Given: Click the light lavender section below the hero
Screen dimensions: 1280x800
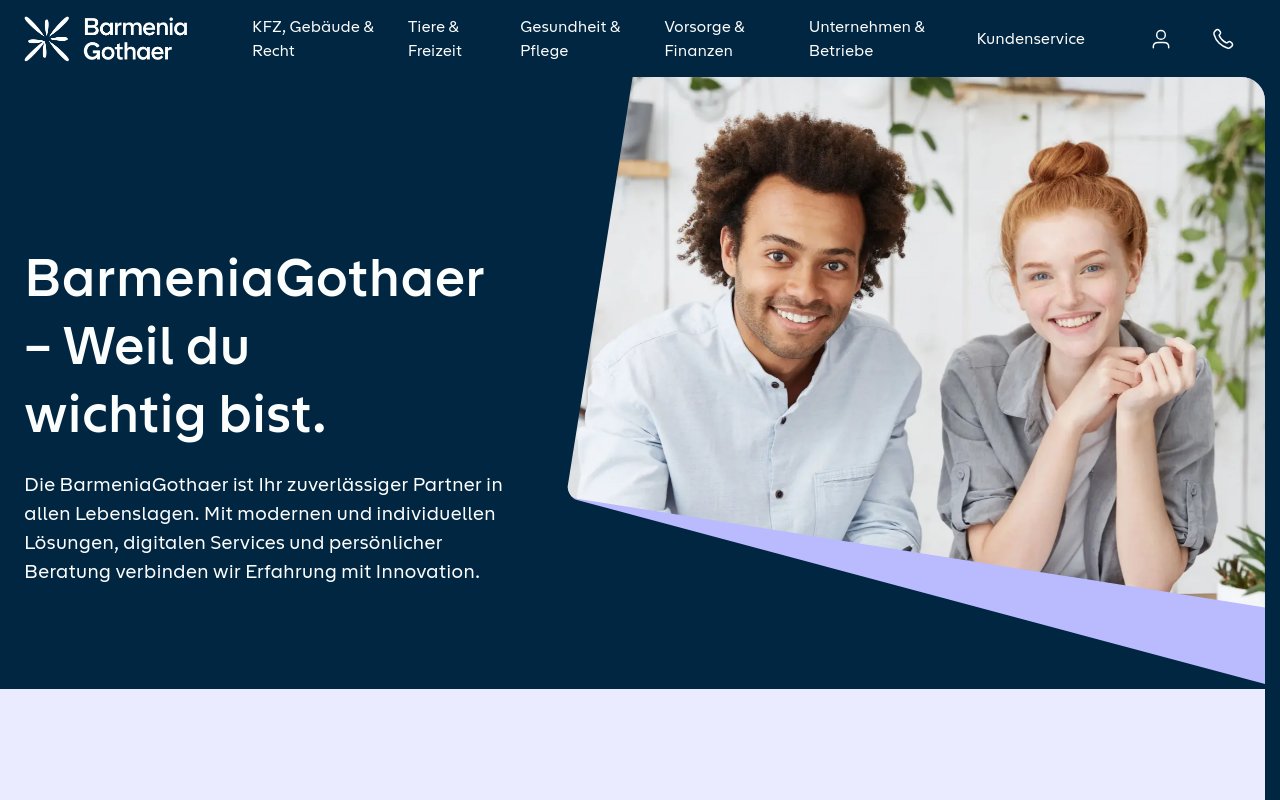Looking at the screenshot, I should click(x=640, y=745).
